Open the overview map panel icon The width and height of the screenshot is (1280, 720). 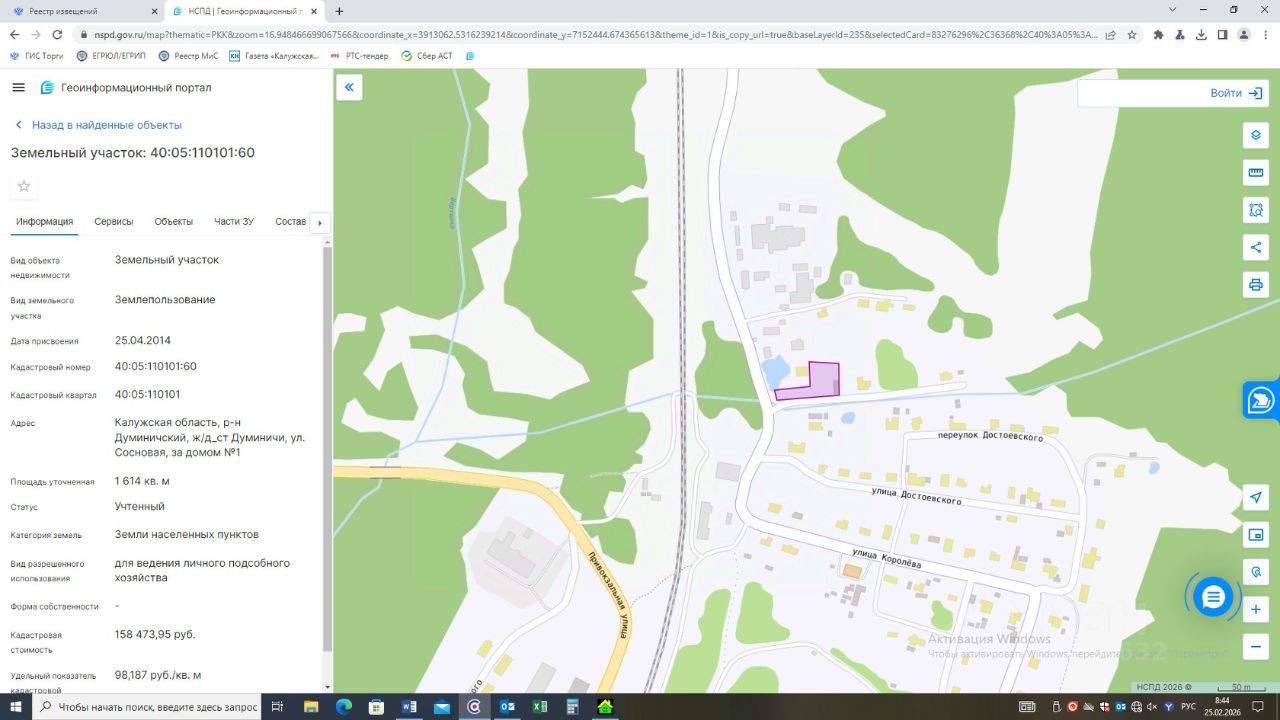click(x=1256, y=535)
